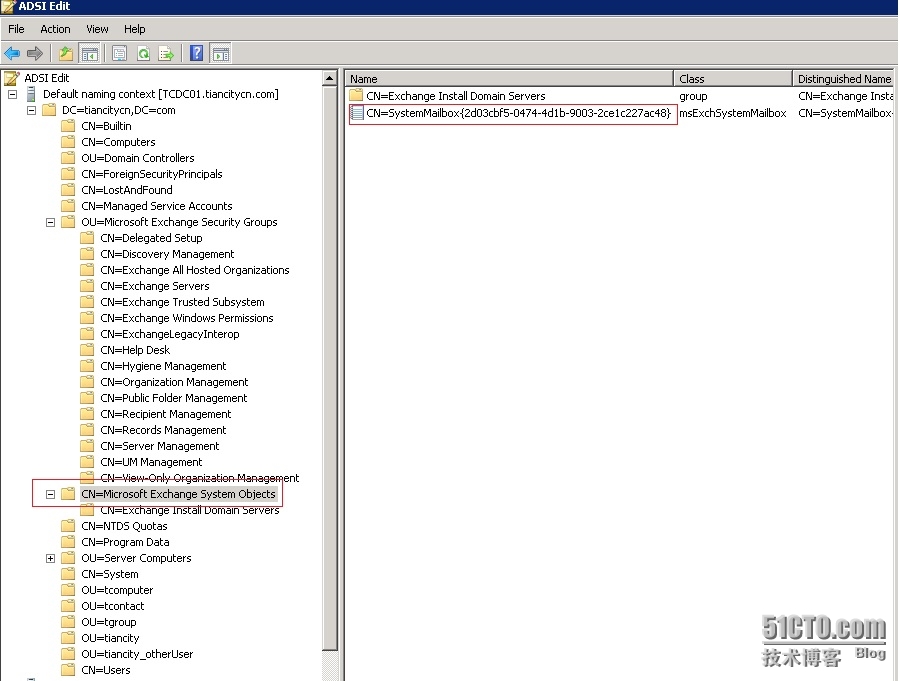Select CN=Recipient Management
The height and width of the screenshot is (681, 900).
click(x=166, y=414)
